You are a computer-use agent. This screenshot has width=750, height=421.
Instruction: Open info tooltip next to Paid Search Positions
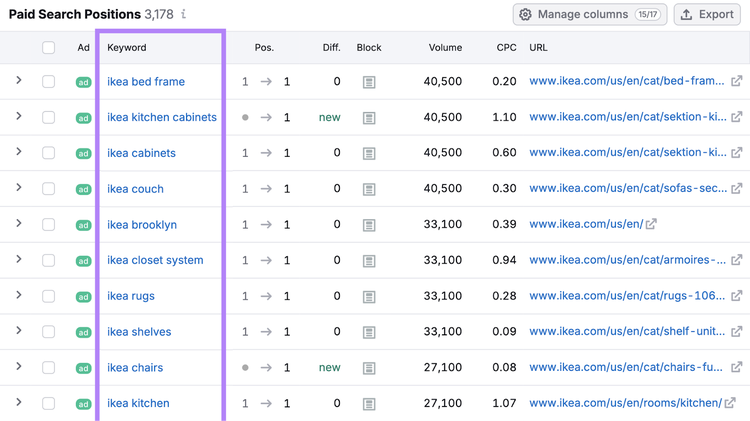click(x=183, y=14)
